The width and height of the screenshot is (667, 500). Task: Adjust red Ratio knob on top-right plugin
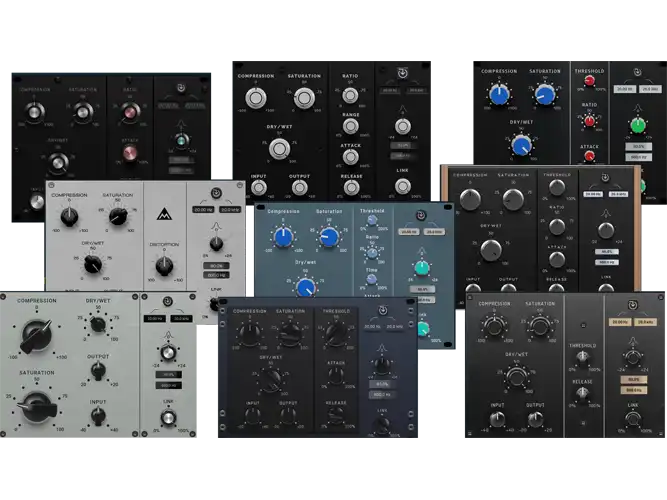(589, 121)
